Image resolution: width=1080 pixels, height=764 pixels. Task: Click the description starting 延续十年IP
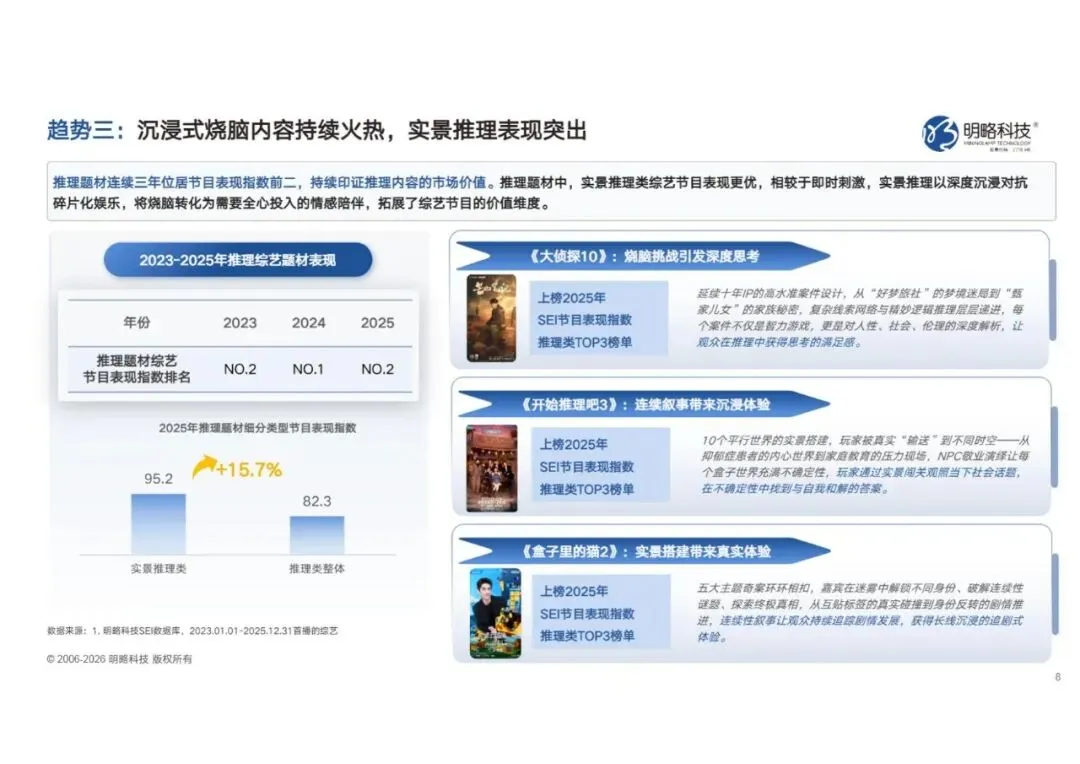860,317
